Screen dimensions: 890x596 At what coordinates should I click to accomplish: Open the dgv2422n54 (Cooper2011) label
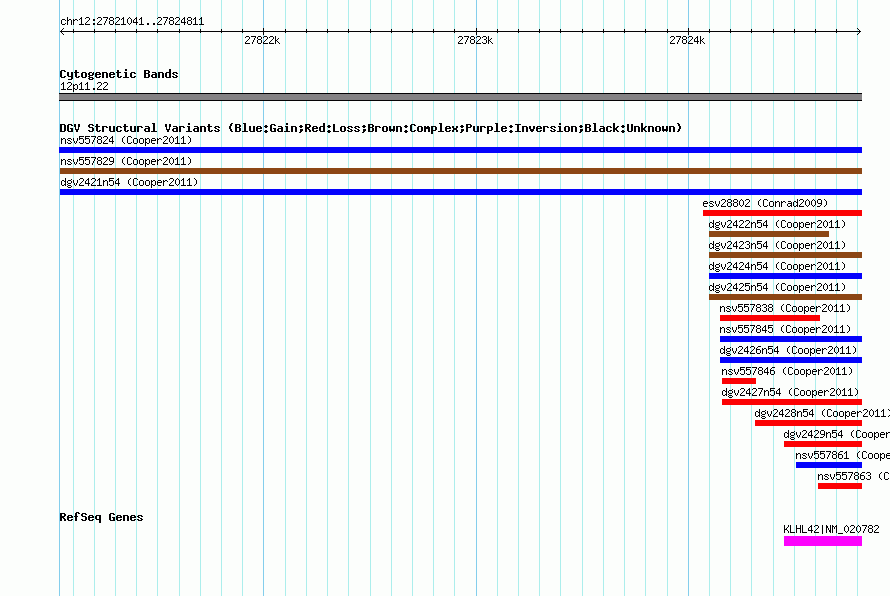[x=777, y=224]
